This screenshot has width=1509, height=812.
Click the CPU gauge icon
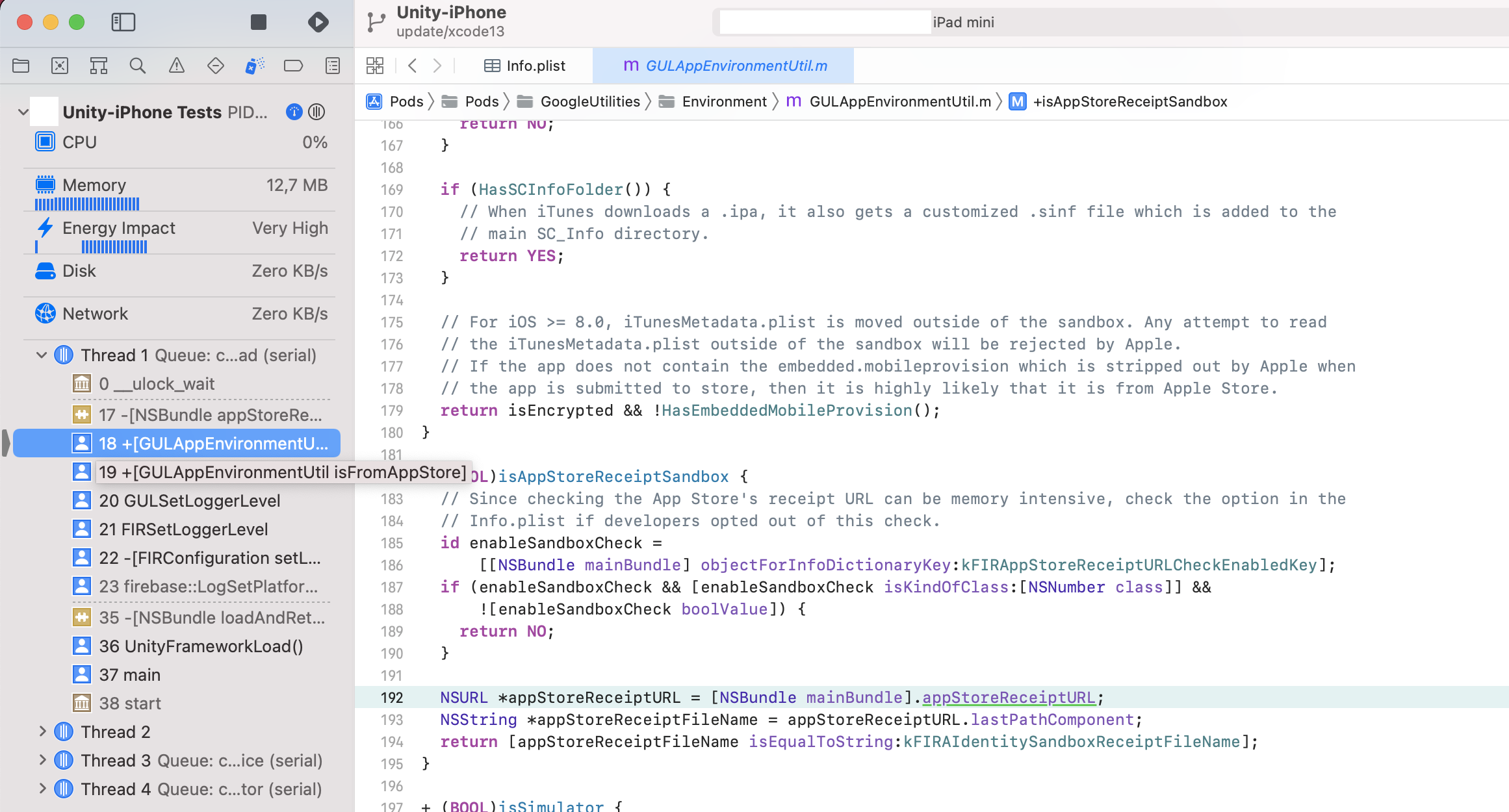point(44,142)
